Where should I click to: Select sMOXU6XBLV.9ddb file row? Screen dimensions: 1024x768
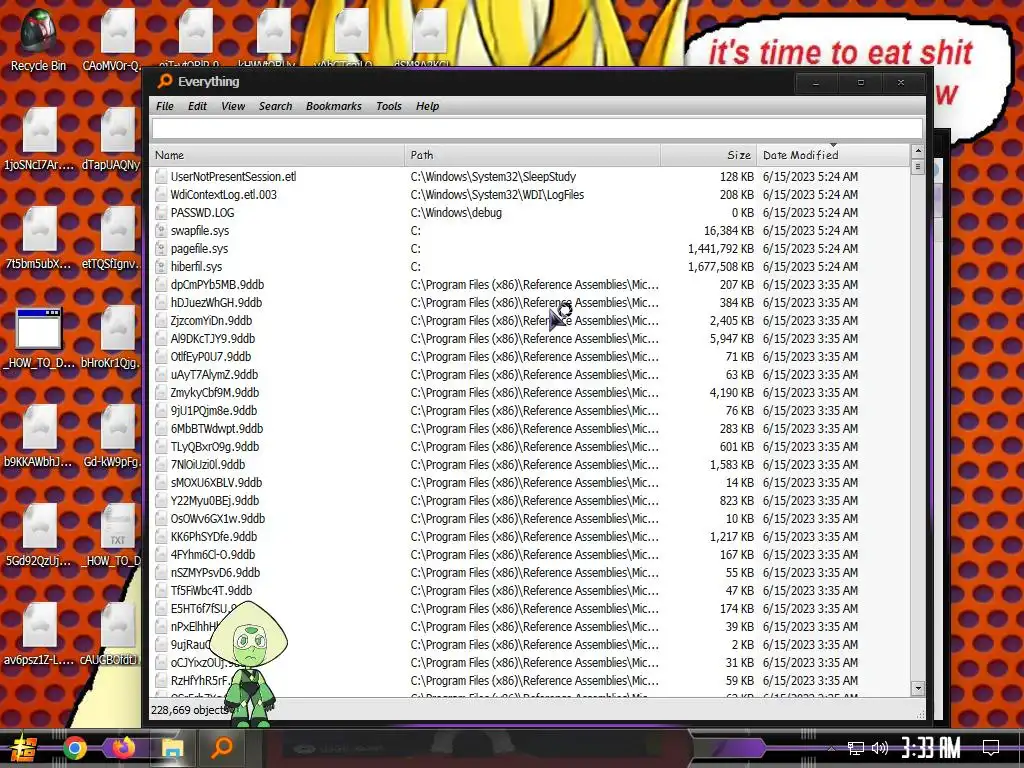point(530,483)
